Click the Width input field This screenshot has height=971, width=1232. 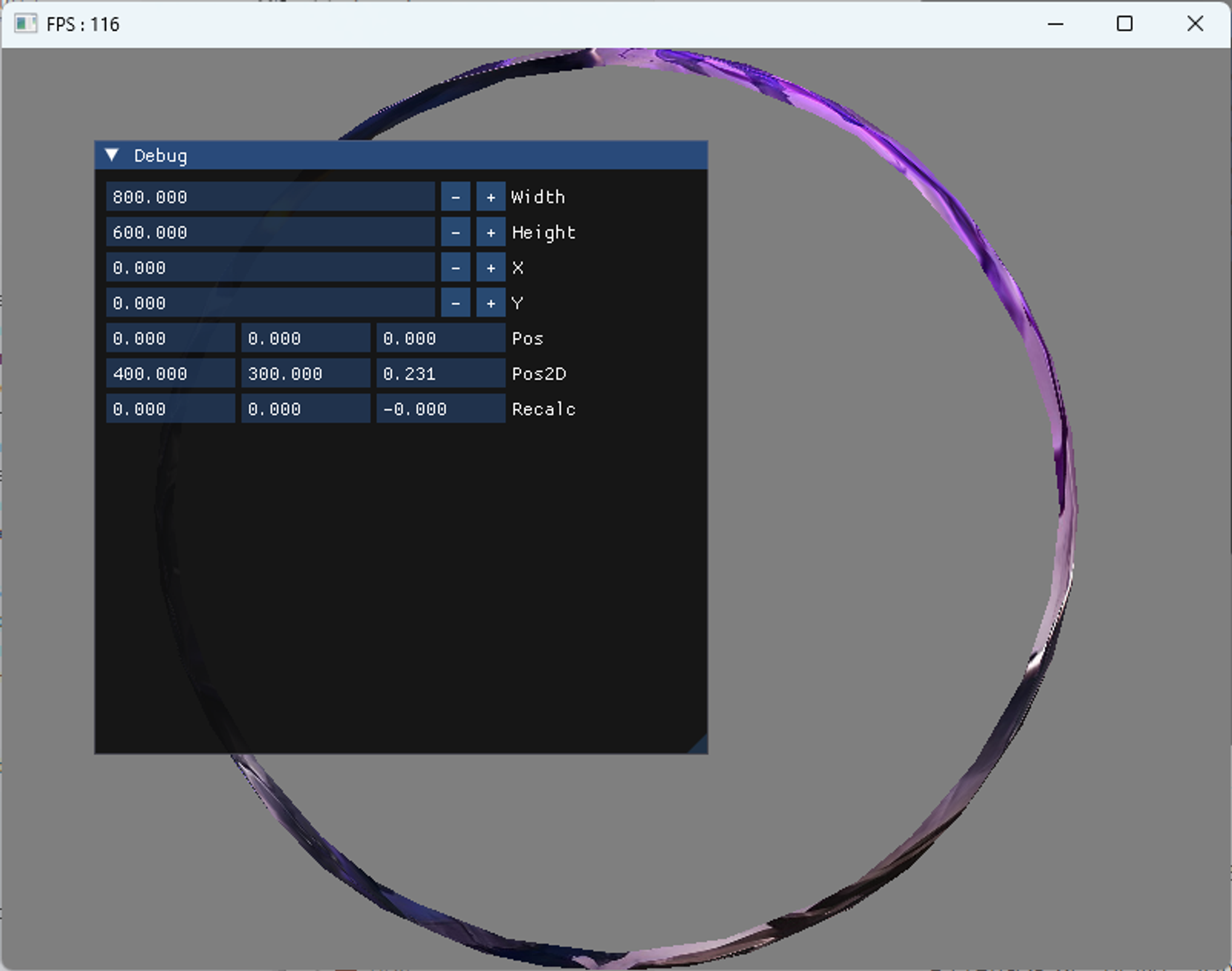tap(270, 197)
